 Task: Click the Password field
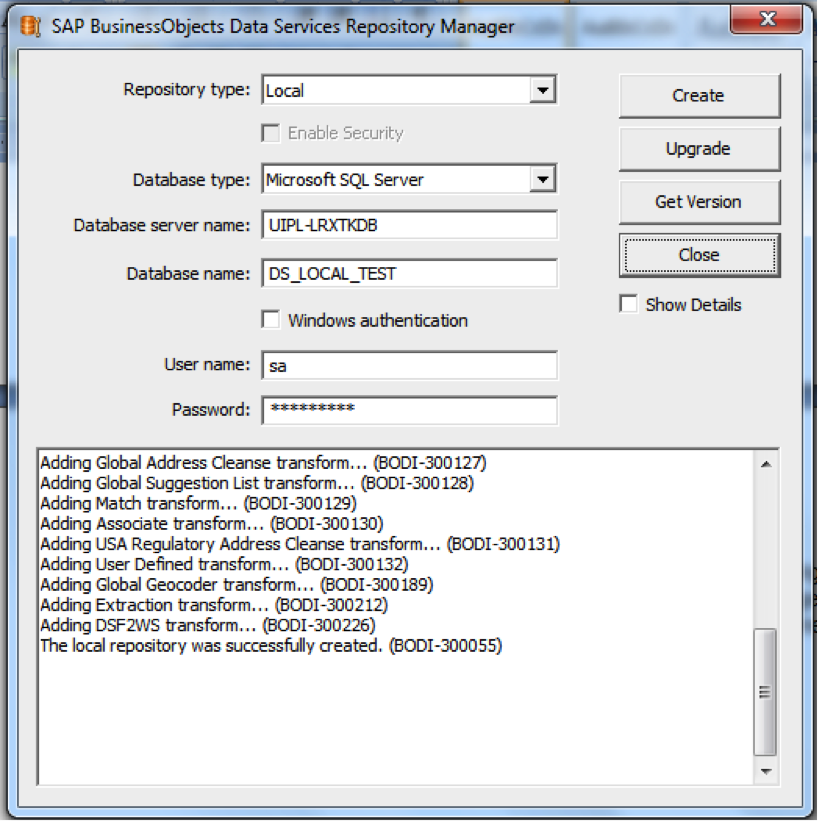(410, 410)
